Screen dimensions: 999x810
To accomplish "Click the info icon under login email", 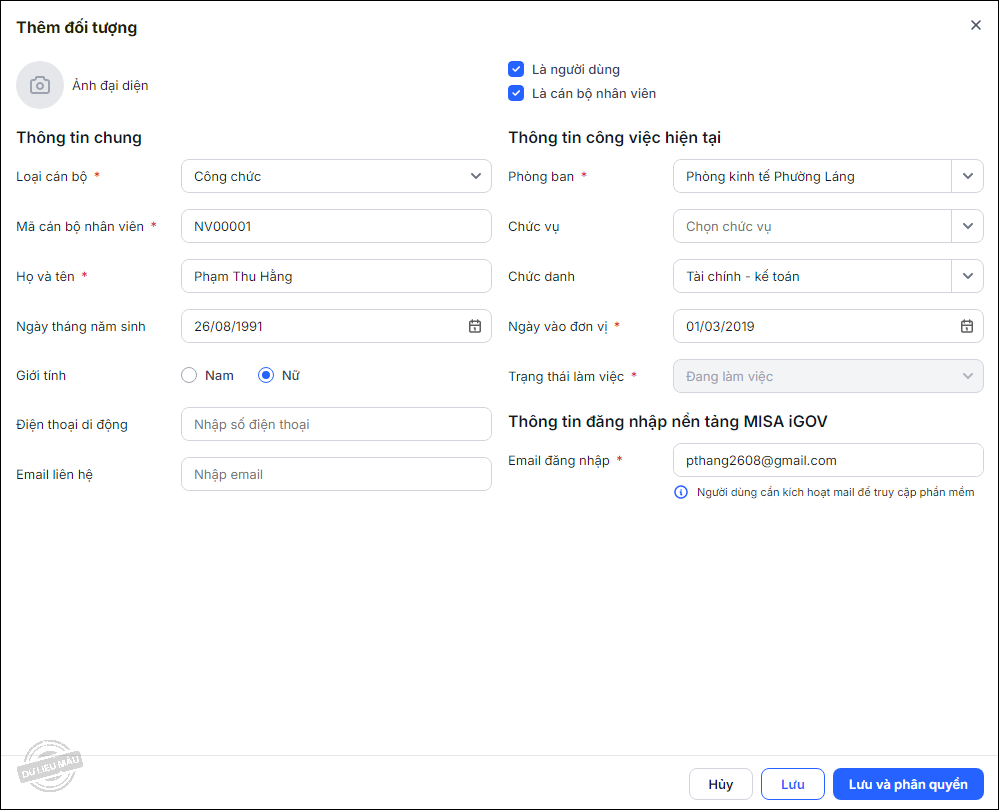I will click(681, 492).
